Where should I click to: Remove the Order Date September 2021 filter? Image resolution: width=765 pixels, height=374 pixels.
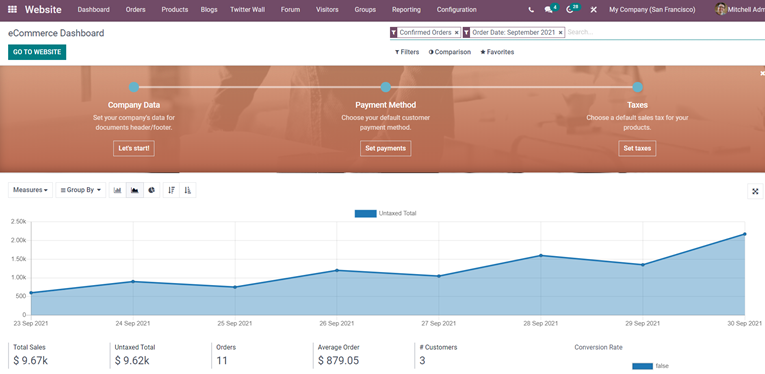click(x=561, y=32)
